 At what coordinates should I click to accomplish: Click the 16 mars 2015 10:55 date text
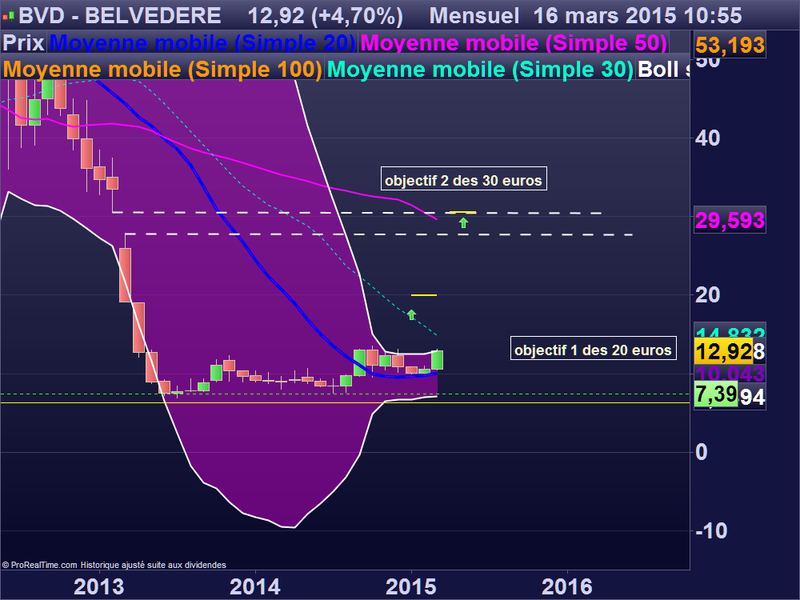point(637,16)
